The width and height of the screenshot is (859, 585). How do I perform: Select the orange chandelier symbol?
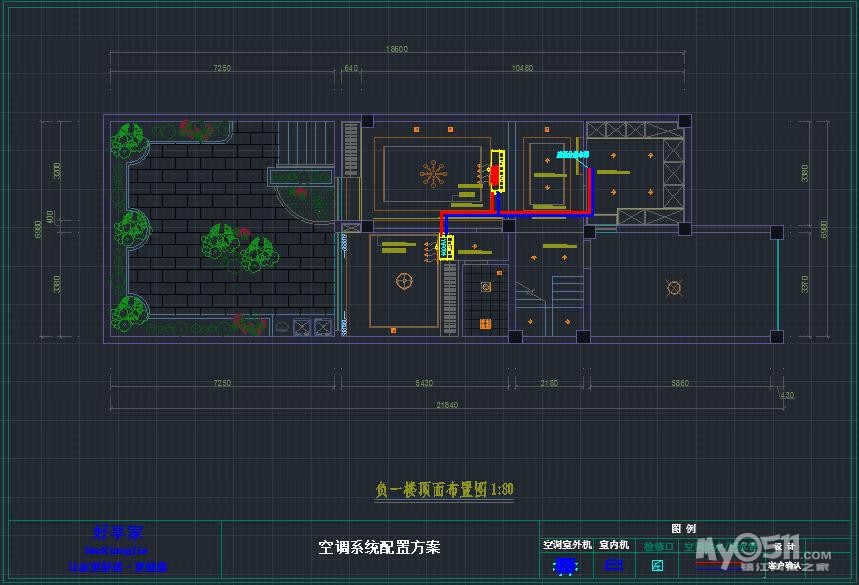point(433,176)
